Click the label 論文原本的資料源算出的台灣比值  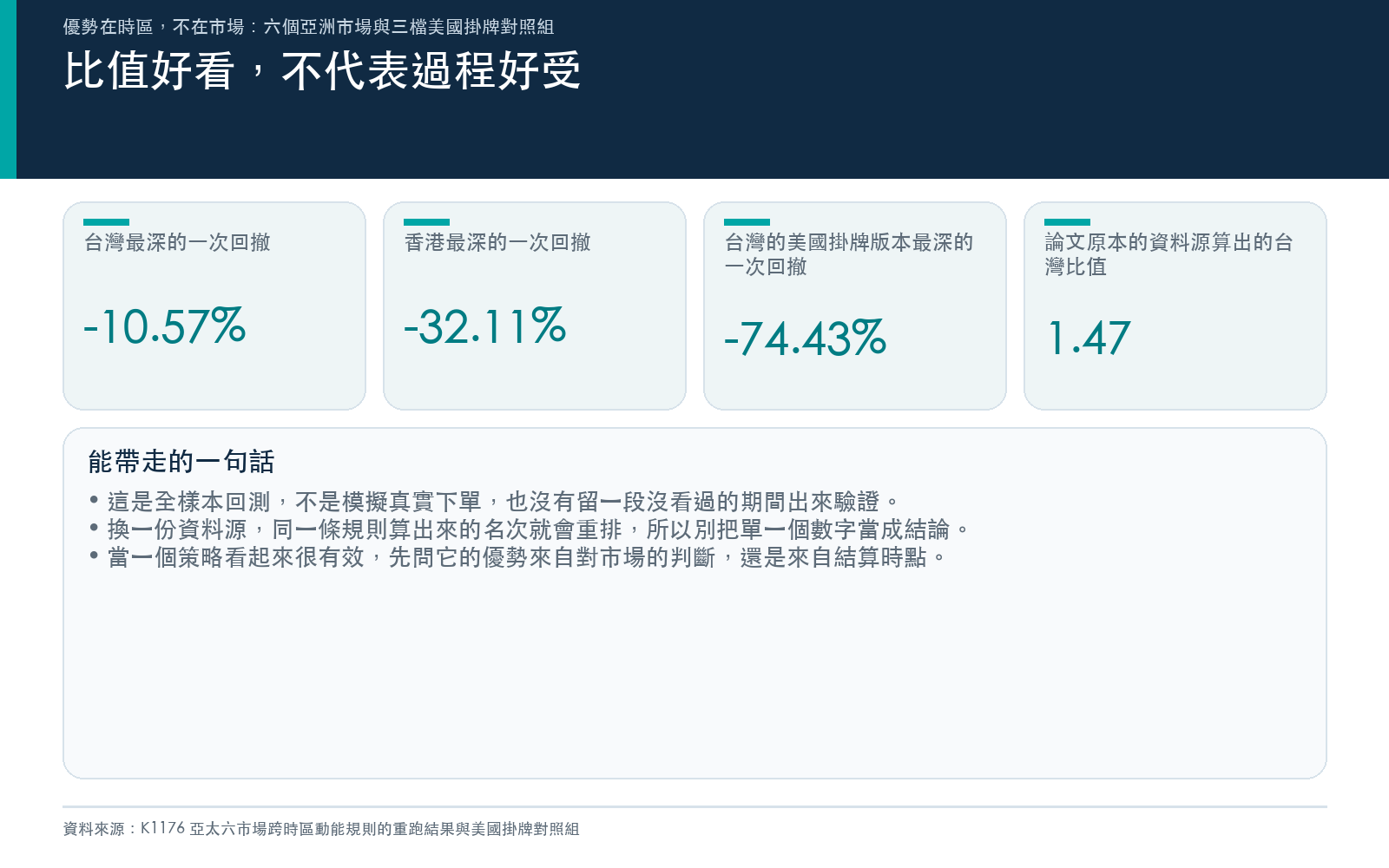(1169, 254)
